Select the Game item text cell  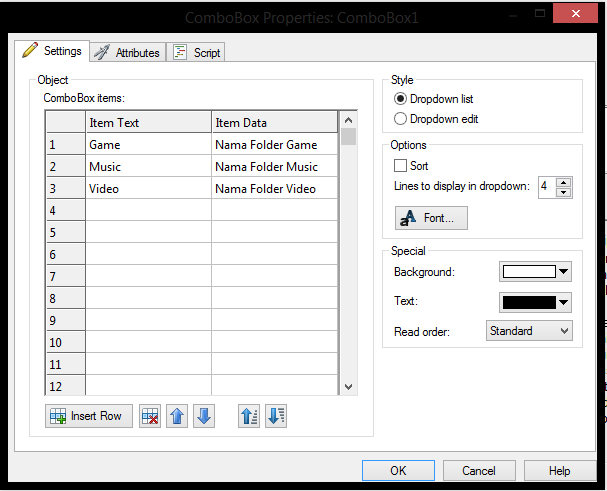click(148, 144)
